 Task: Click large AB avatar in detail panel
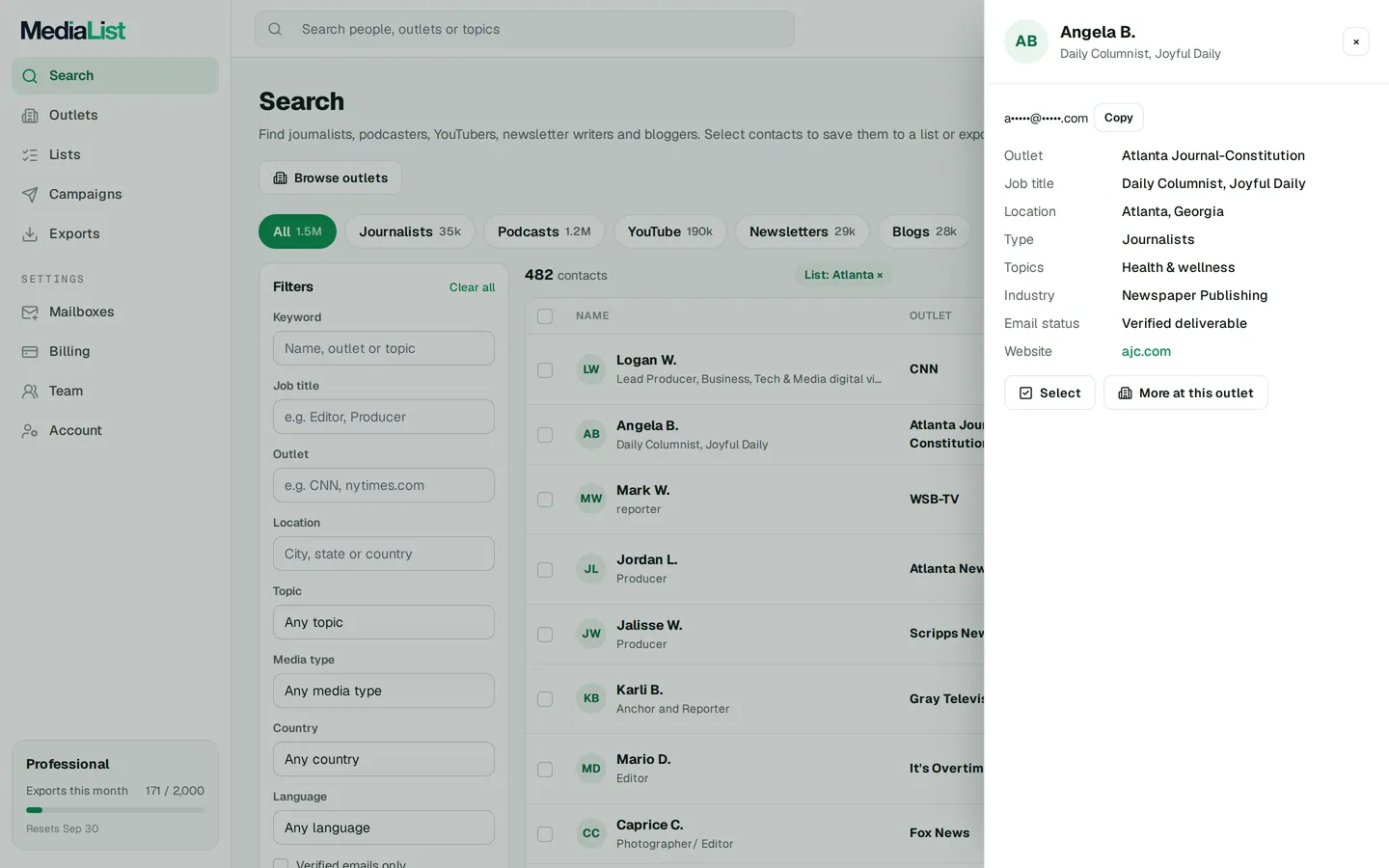(x=1026, y=41)
